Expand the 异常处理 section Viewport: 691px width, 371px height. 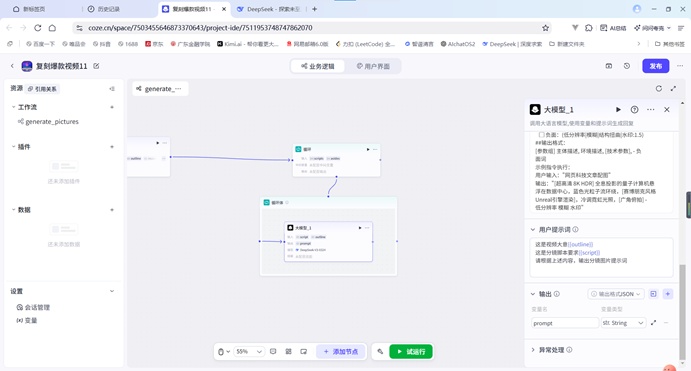point(533,350)
